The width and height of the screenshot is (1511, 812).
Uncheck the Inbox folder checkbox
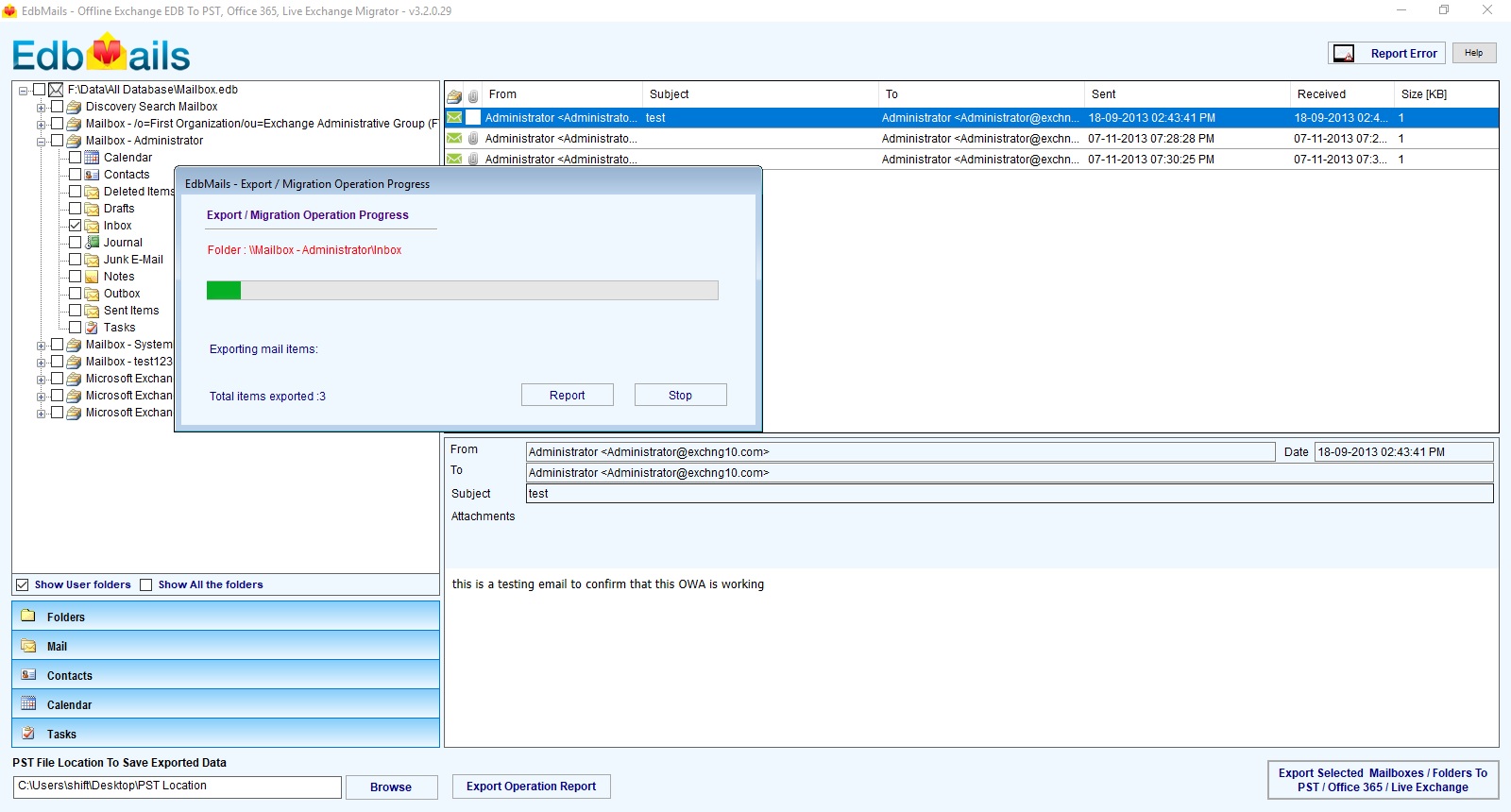click(x=76, y=226)
